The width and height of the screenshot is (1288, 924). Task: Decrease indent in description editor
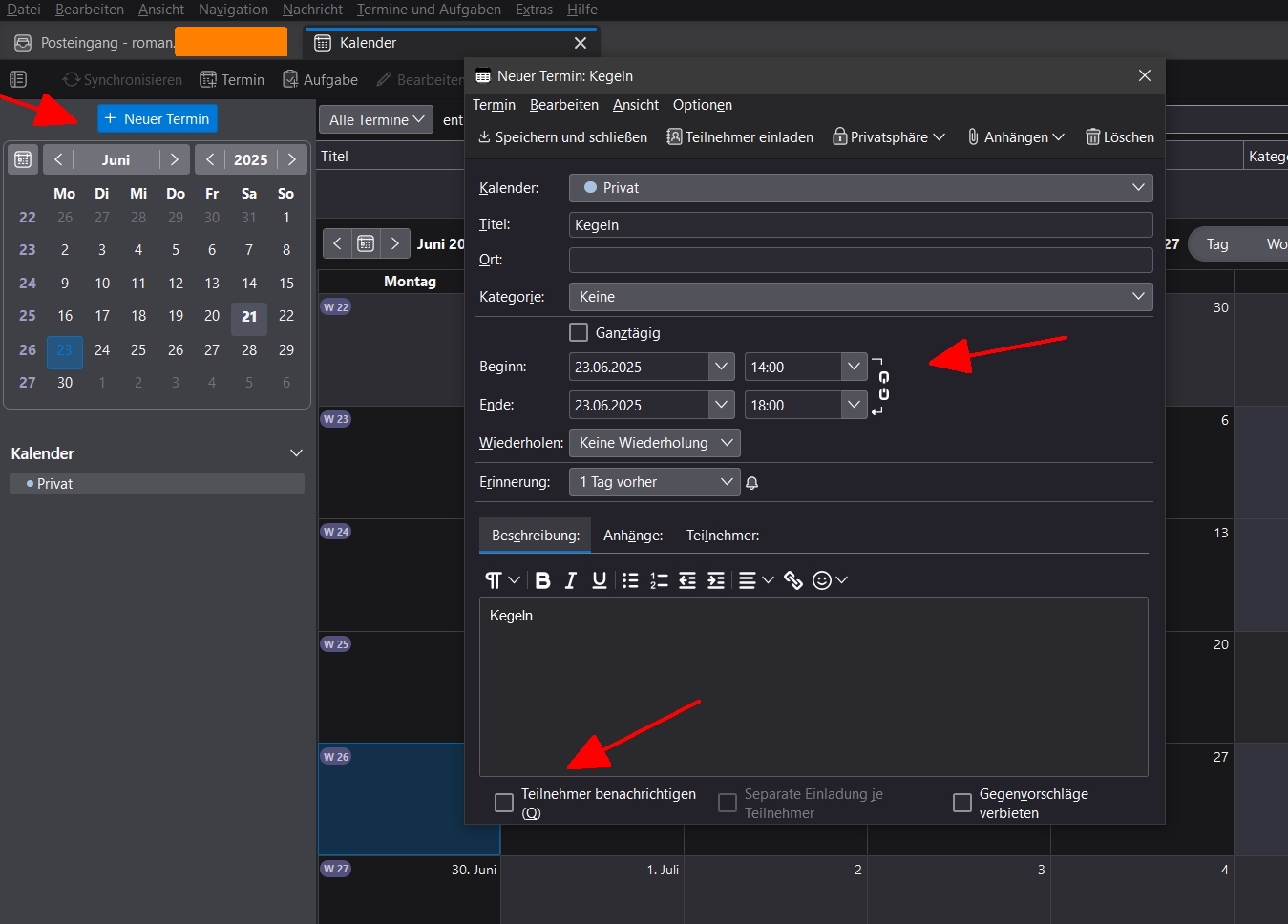click(x=687, y=580)
